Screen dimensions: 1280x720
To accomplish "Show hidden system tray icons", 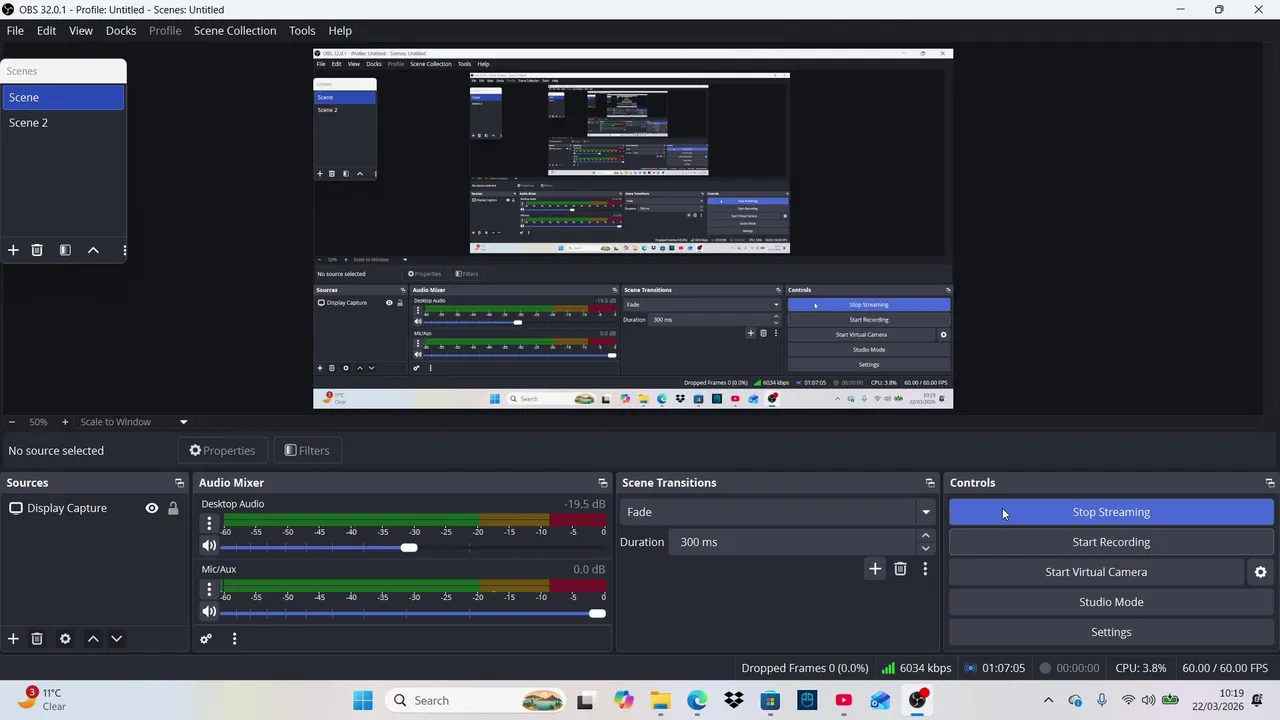I will pyautogui.click(x=1048, y=700).
